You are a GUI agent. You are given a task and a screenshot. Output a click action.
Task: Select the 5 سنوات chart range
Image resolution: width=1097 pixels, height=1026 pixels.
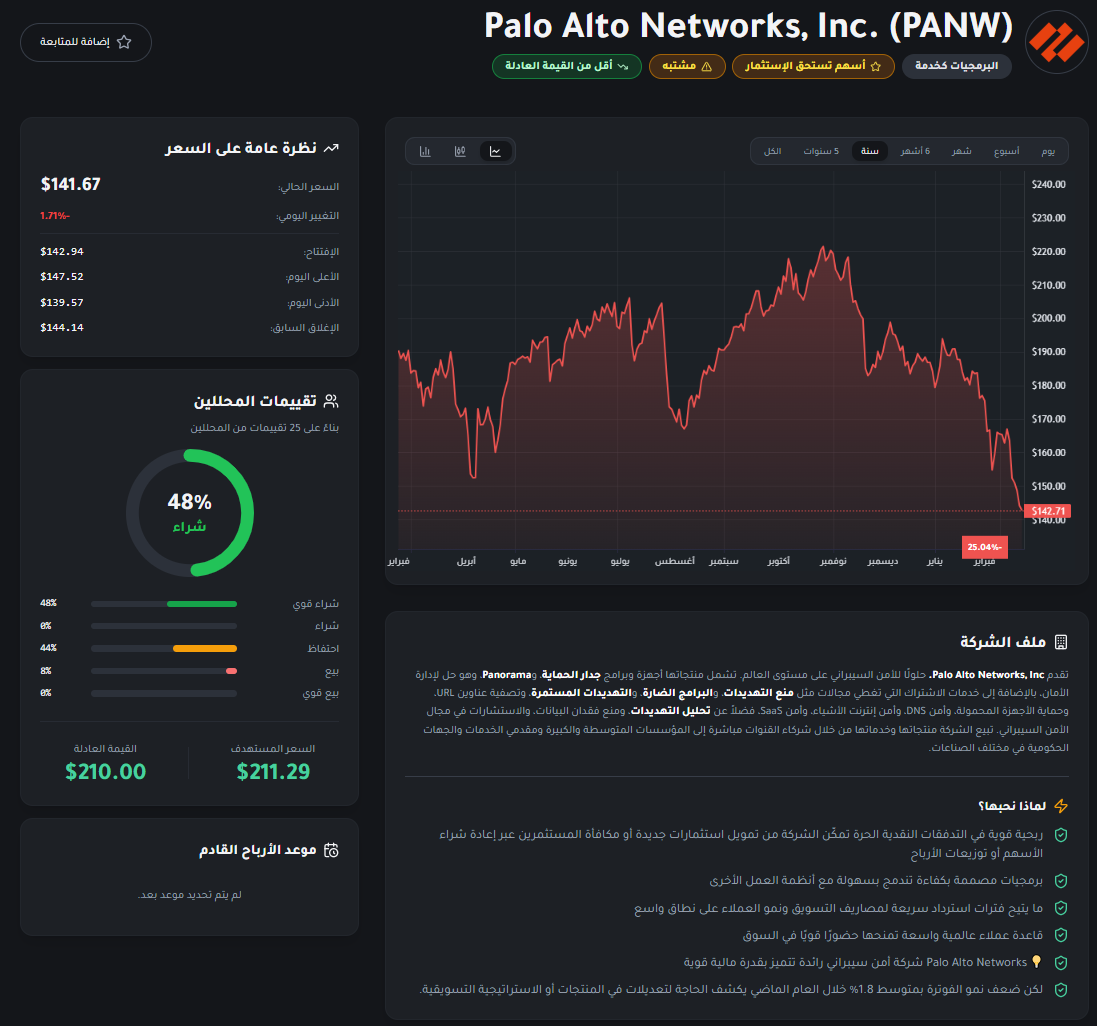821,151
